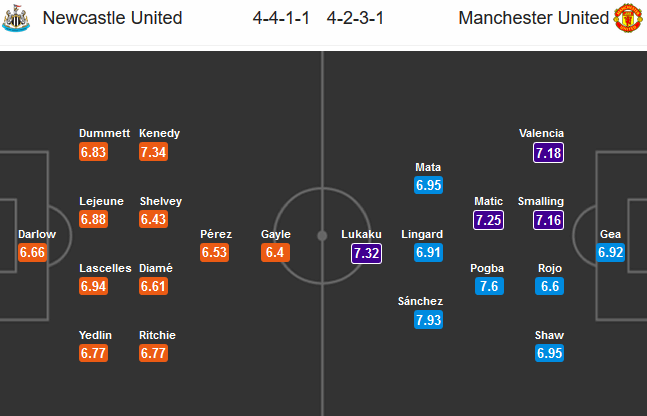The height and width of the screenshot is (416, 647).
Task: Select Sánchez's 7.93 rating badge
Action: (x=428, y=320)
